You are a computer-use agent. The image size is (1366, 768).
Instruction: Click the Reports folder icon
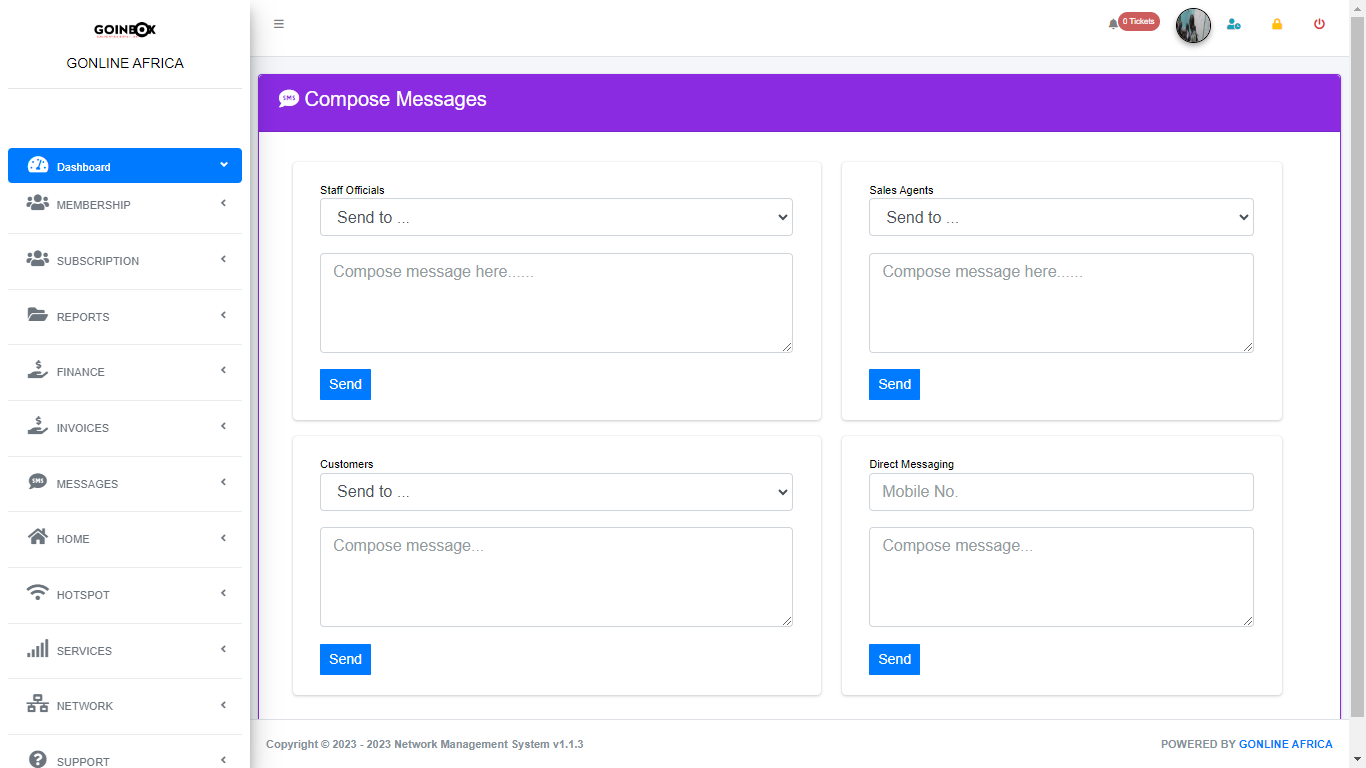click(38, 315)
